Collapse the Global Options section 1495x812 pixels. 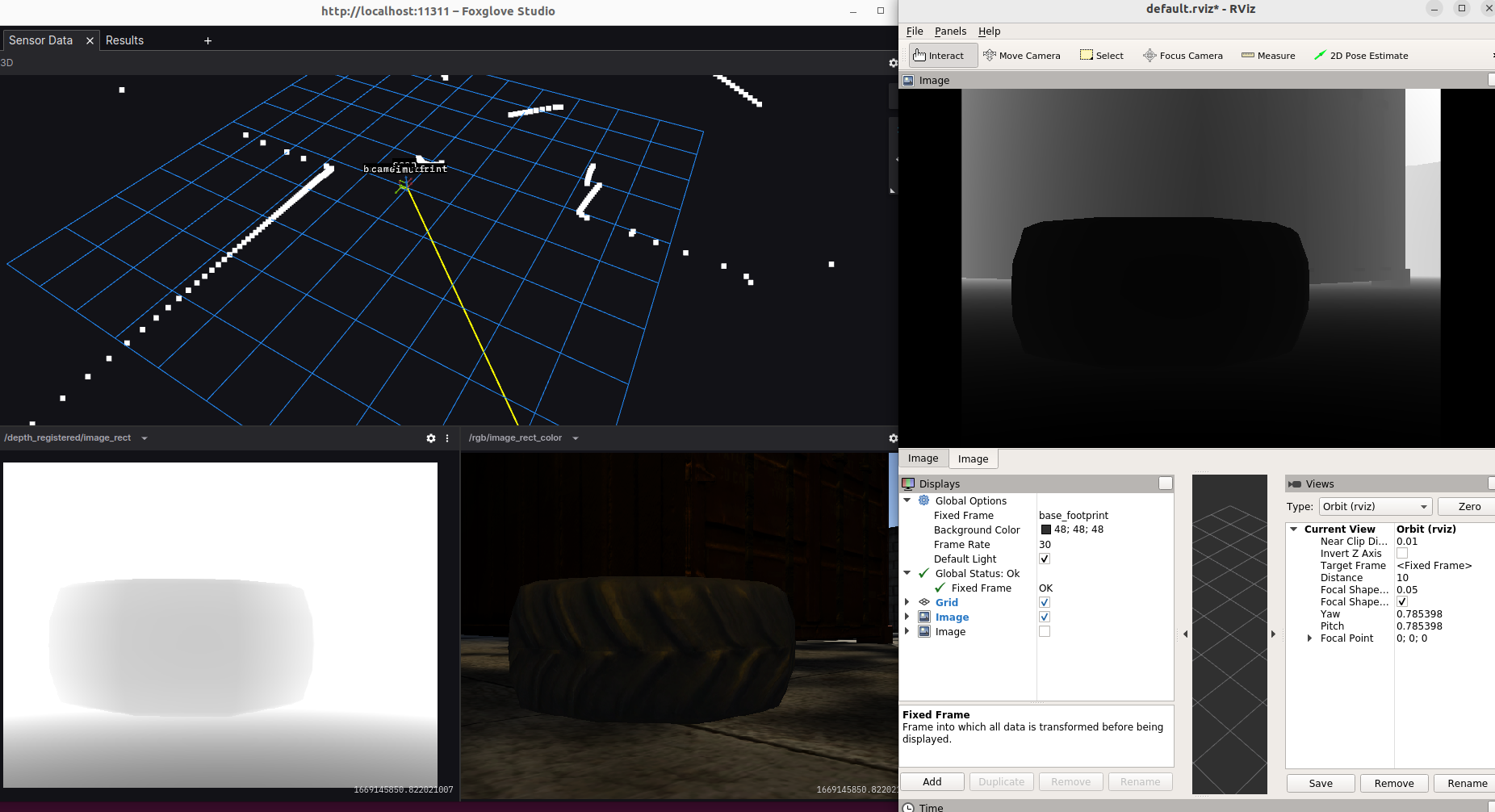(x=907, y=500)
